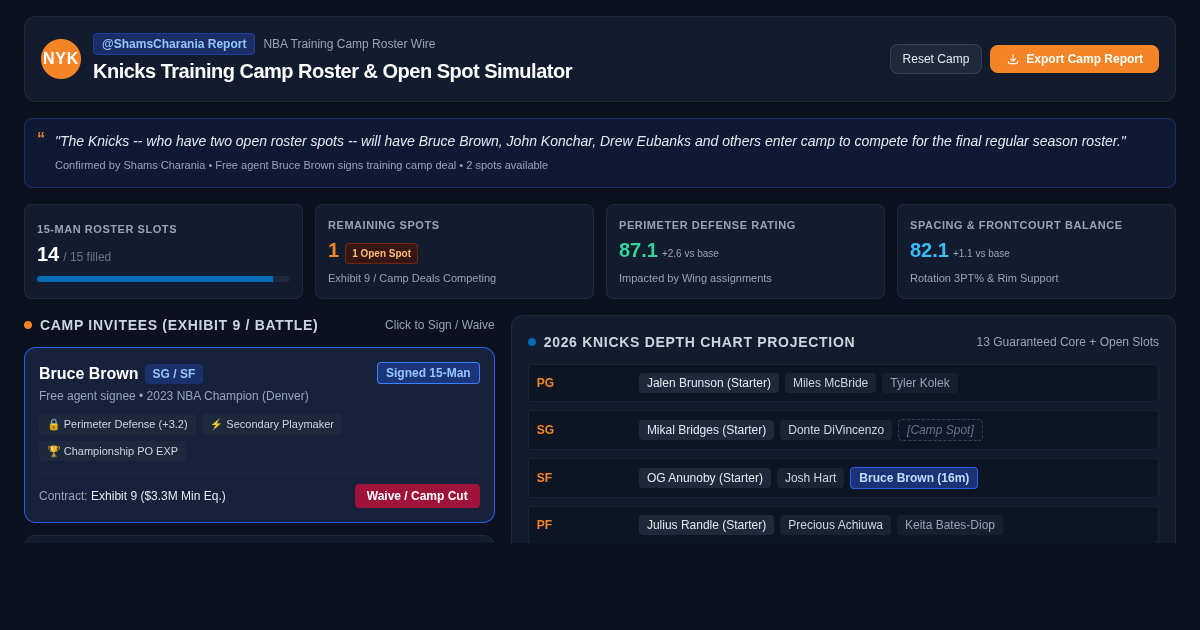1200x630 pixels.
Task: Click the Camp Invitees (Exhibit 9 / Battle) heading
Action: coord(179,325)
